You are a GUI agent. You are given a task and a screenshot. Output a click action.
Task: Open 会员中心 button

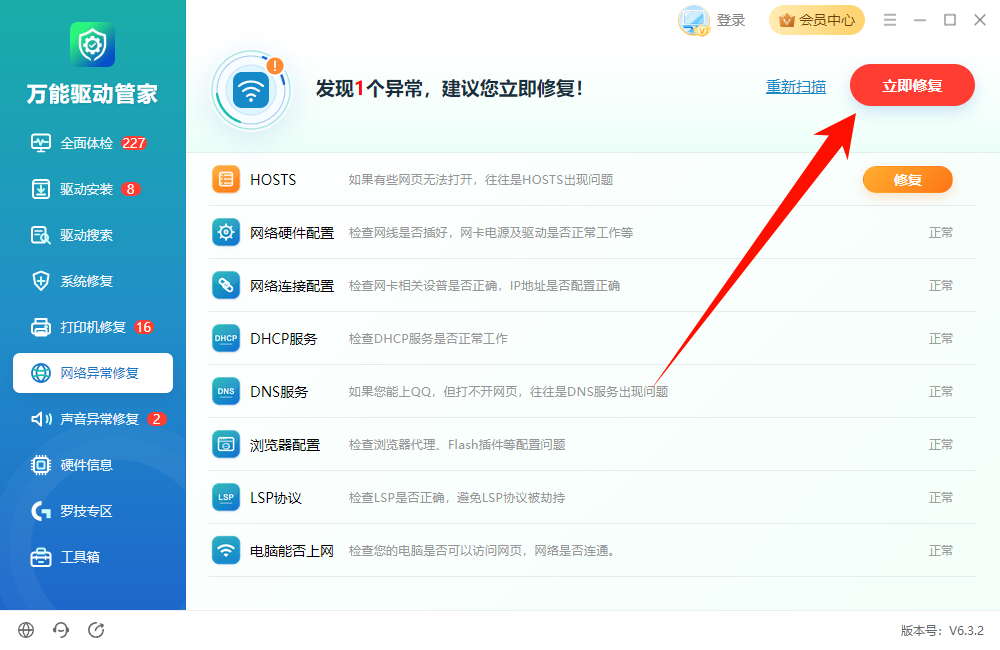click(x=817, y=20)
